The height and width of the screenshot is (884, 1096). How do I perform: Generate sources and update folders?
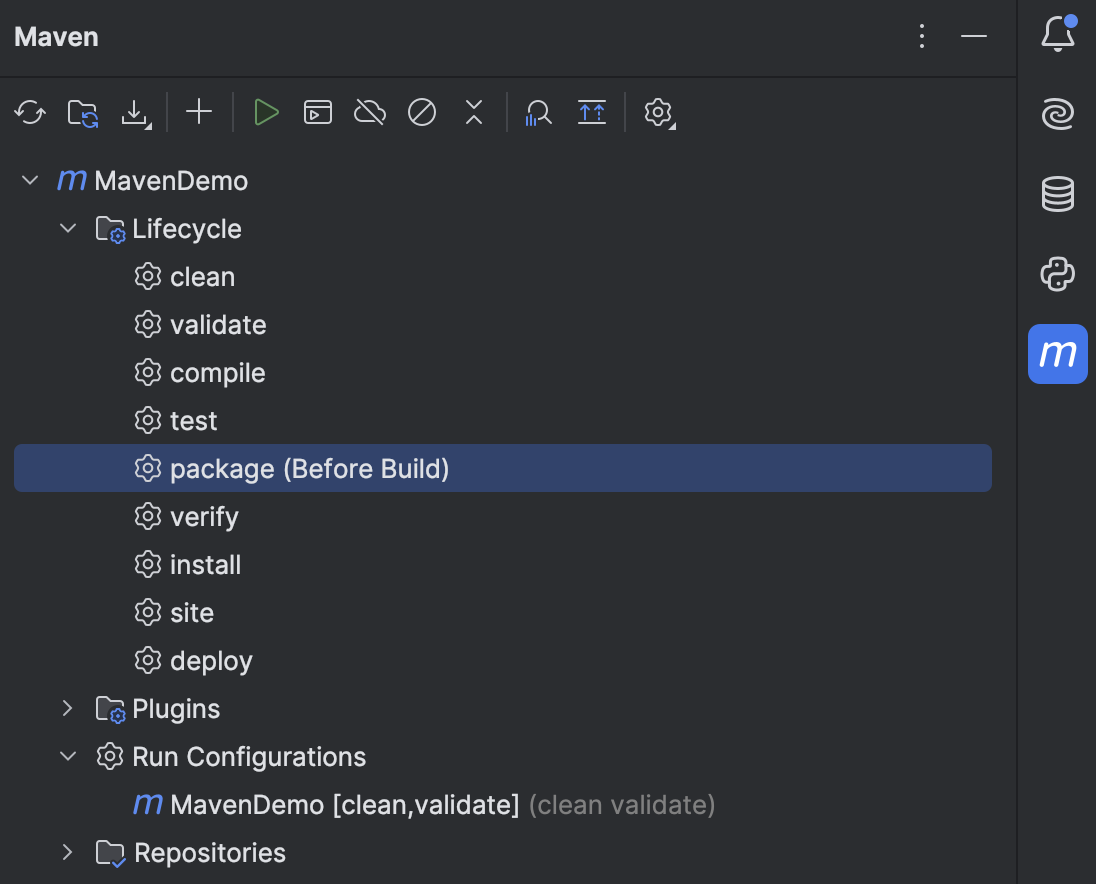pos(82,112)
